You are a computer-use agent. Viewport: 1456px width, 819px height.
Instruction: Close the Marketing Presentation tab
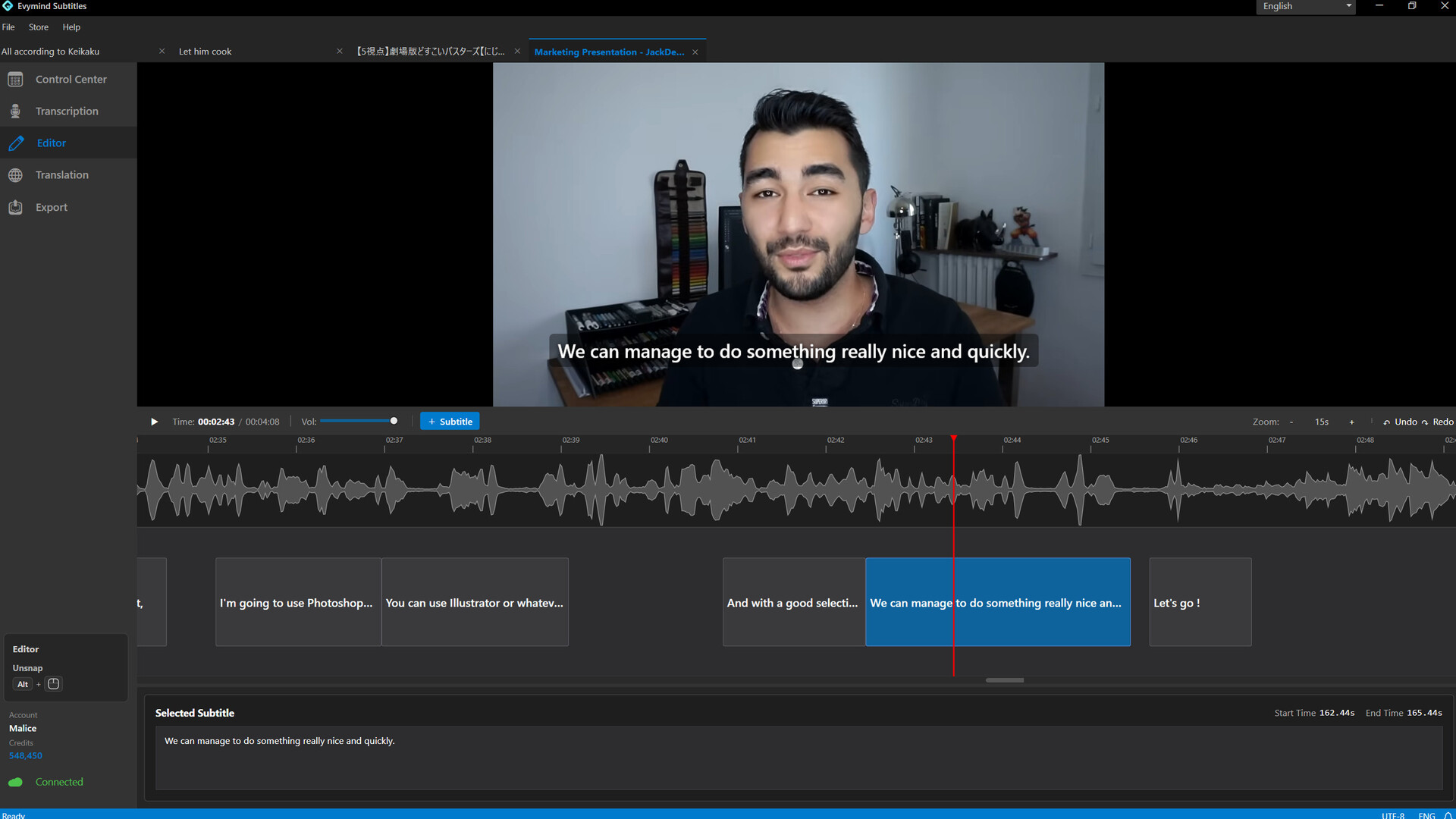click(695, 52)
